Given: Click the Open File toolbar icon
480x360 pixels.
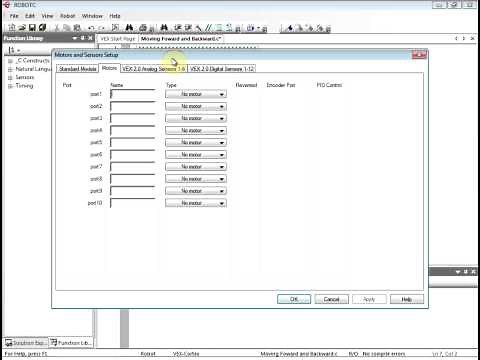Looking at the screenshot, I should tap(22, 28).
